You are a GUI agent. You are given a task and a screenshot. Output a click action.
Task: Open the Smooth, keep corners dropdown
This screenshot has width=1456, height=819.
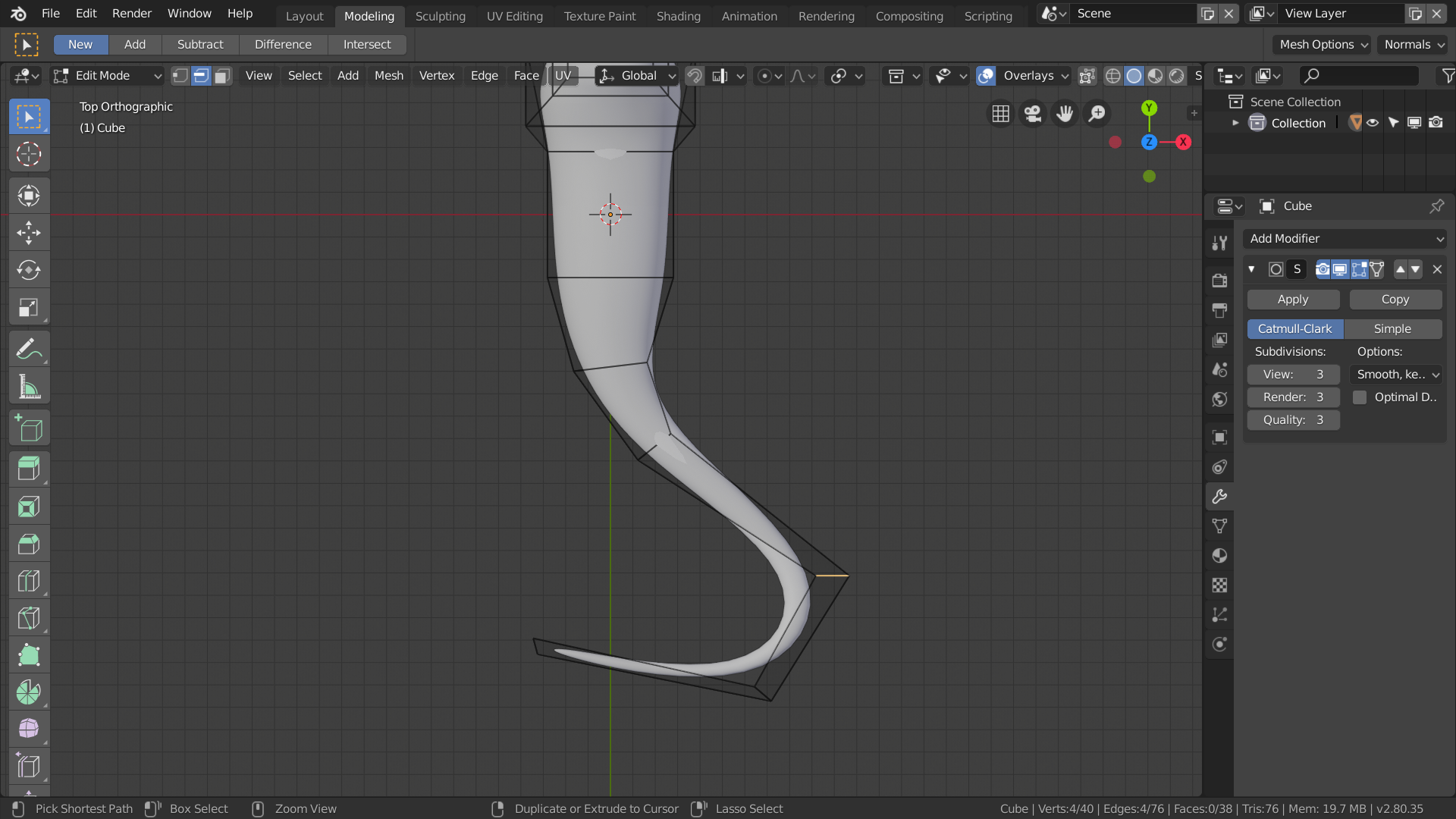[x=1396, y=375]
